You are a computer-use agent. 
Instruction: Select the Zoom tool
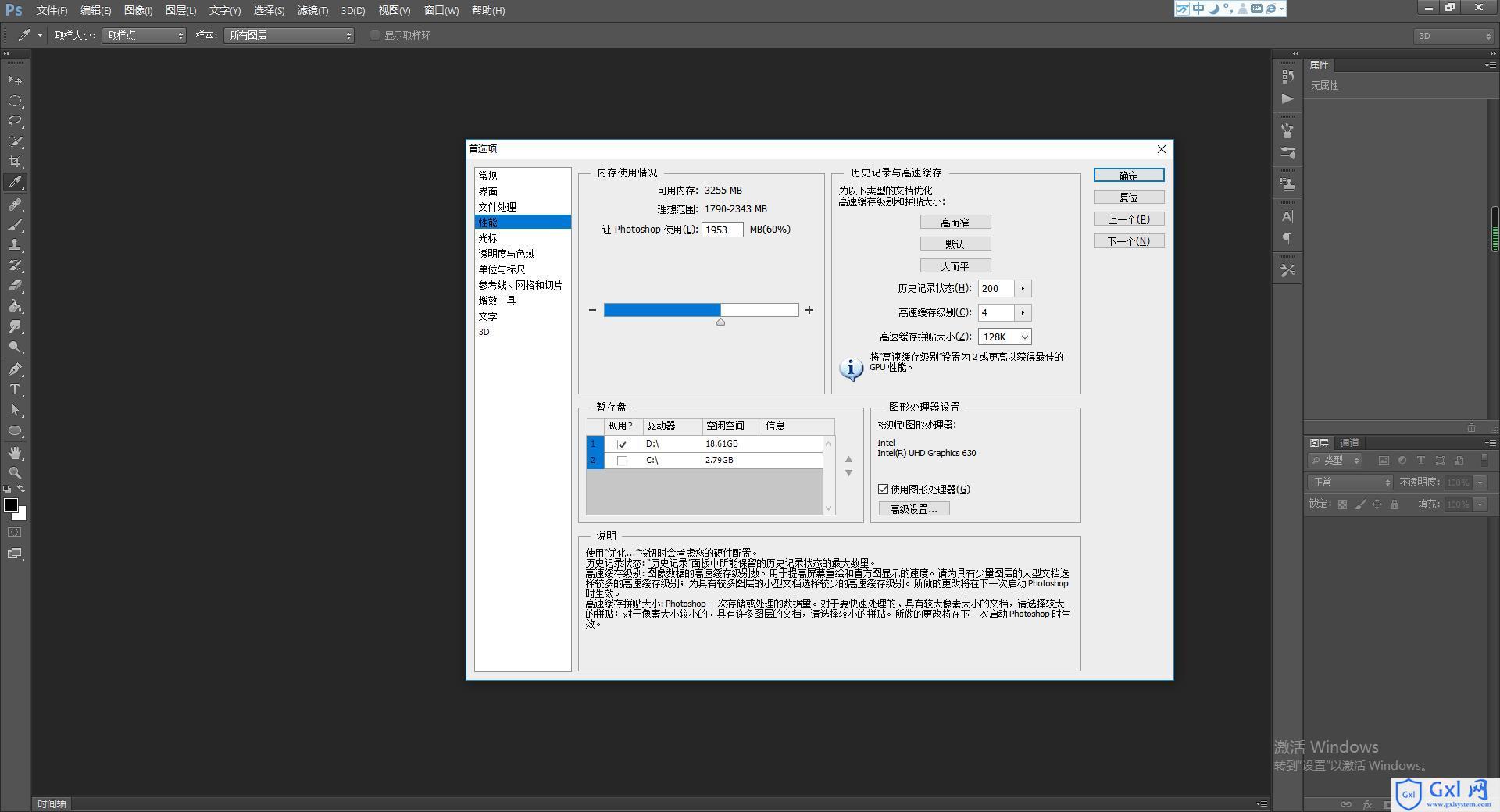coord(15,473)
